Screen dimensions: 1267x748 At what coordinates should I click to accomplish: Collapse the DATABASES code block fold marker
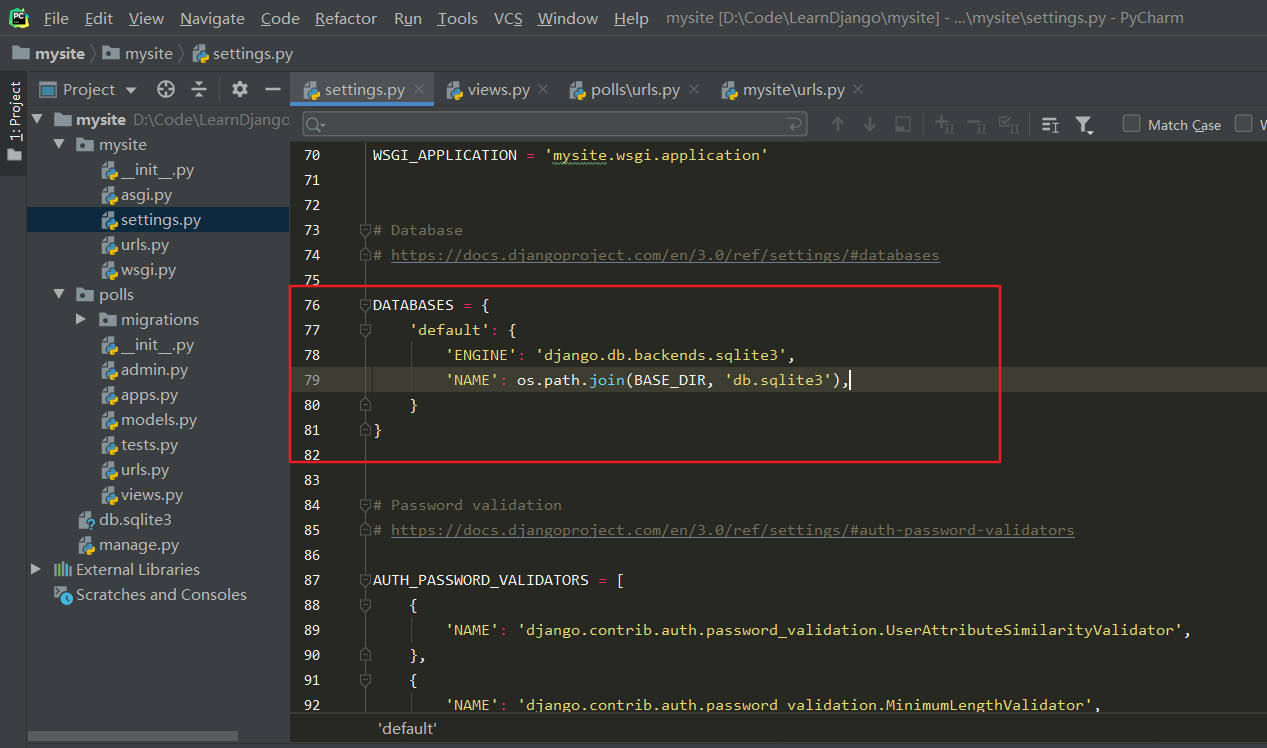[x=366, y=305]
